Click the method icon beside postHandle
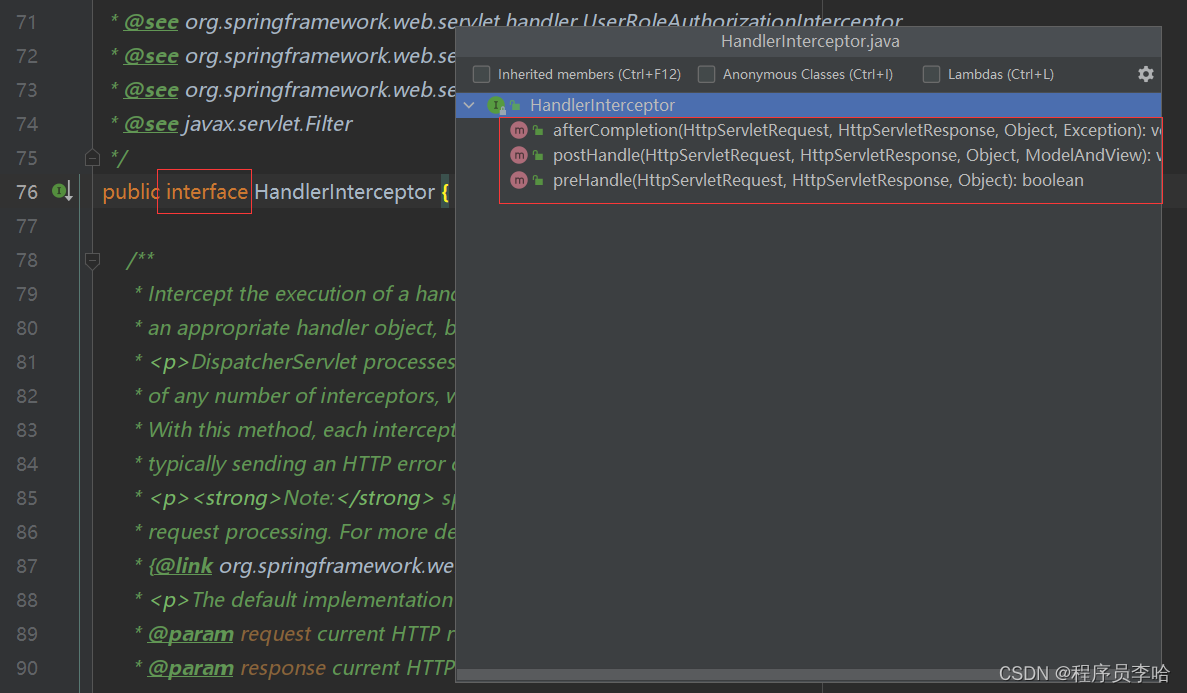 (x=519, y=154)
